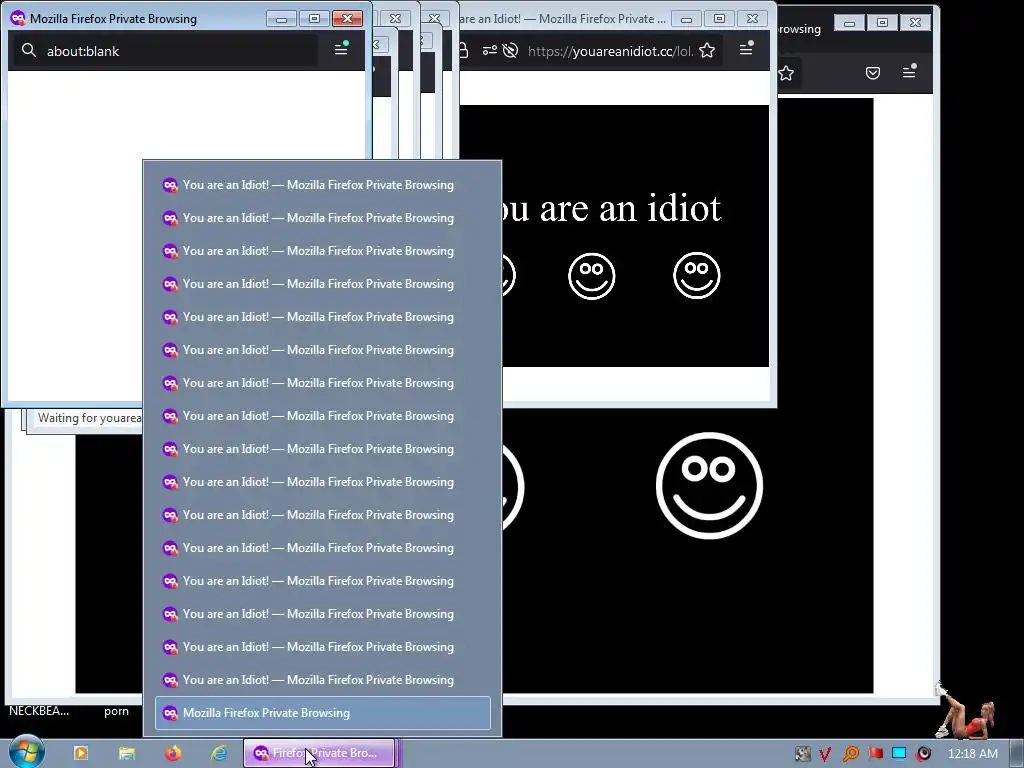Open the Action Center red flag icon

(875, 754)
